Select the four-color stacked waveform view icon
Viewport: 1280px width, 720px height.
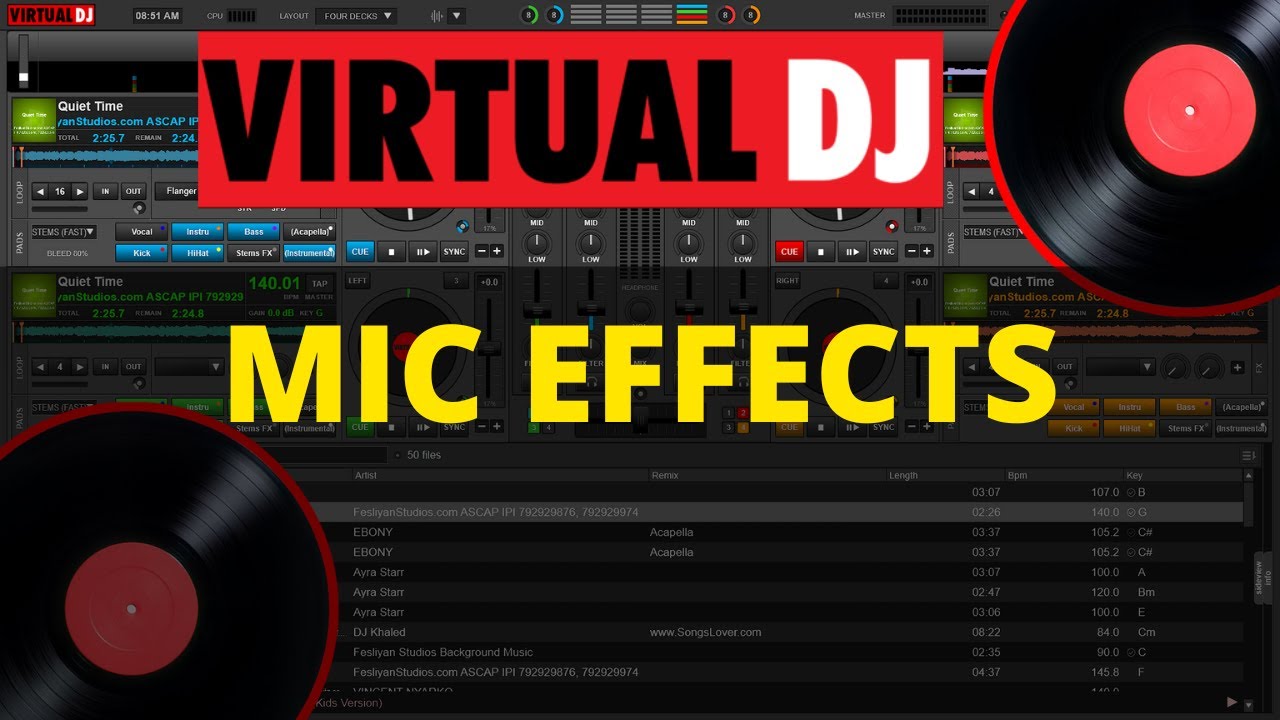coord(691,15)
